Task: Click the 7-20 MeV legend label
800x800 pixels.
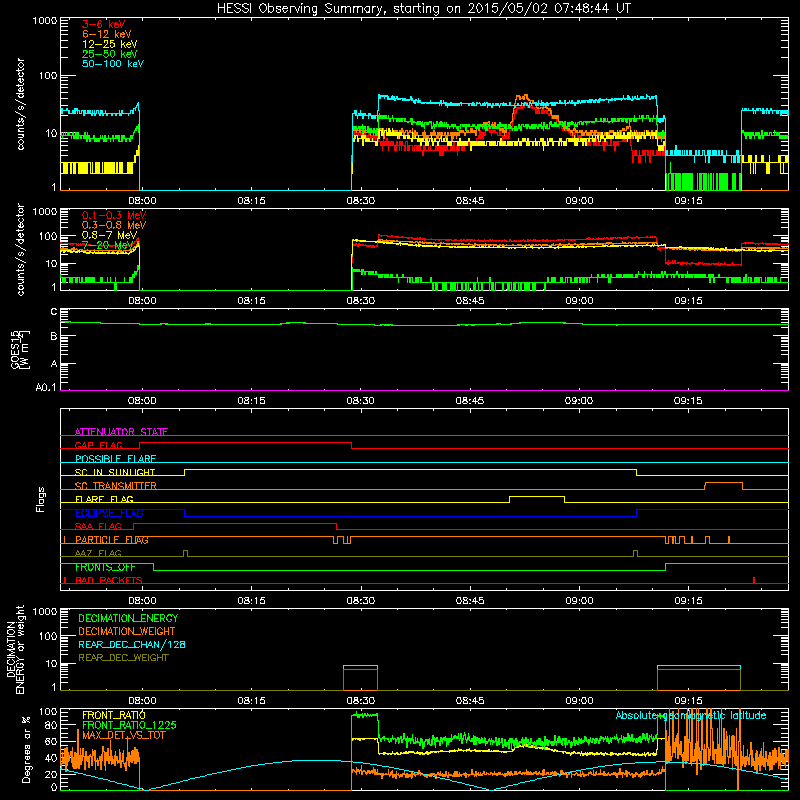Action: click(107, 245)
